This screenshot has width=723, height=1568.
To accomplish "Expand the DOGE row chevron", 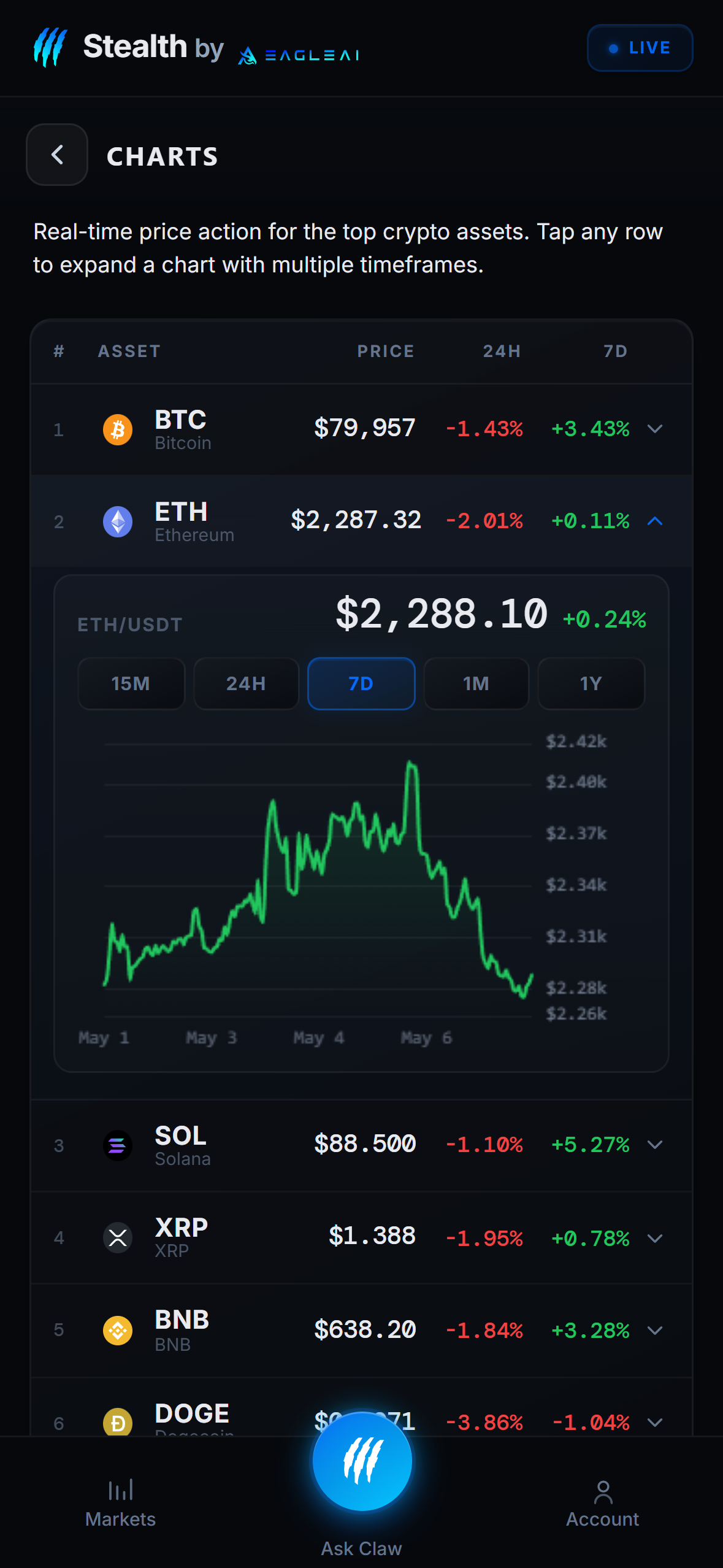I will (655, 1422).
